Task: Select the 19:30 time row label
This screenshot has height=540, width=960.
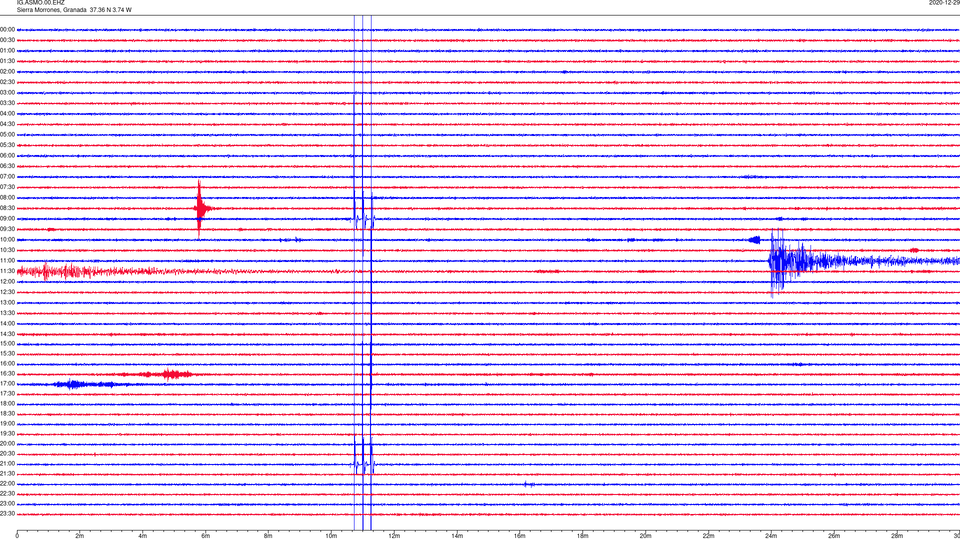Action: click(8, 433)
